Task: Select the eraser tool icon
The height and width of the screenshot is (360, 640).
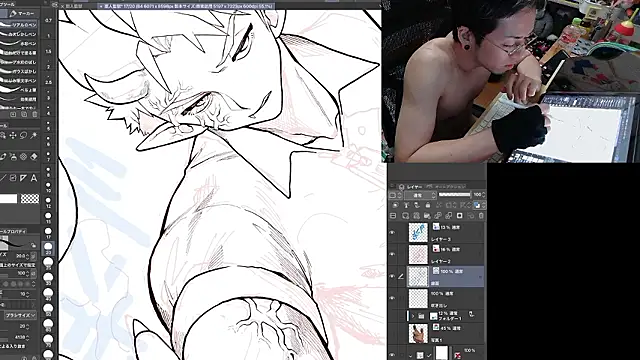Action: pyautogui.click(x=34, y=157)
